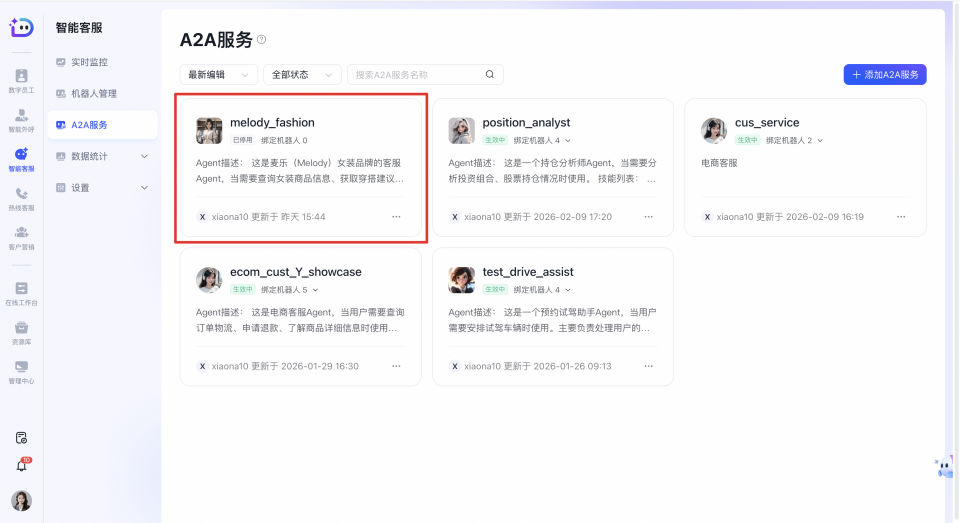Open the 全部状态 status filter dropdown
This screenshot has height=523, width=960.
click(x=301, y=75)
